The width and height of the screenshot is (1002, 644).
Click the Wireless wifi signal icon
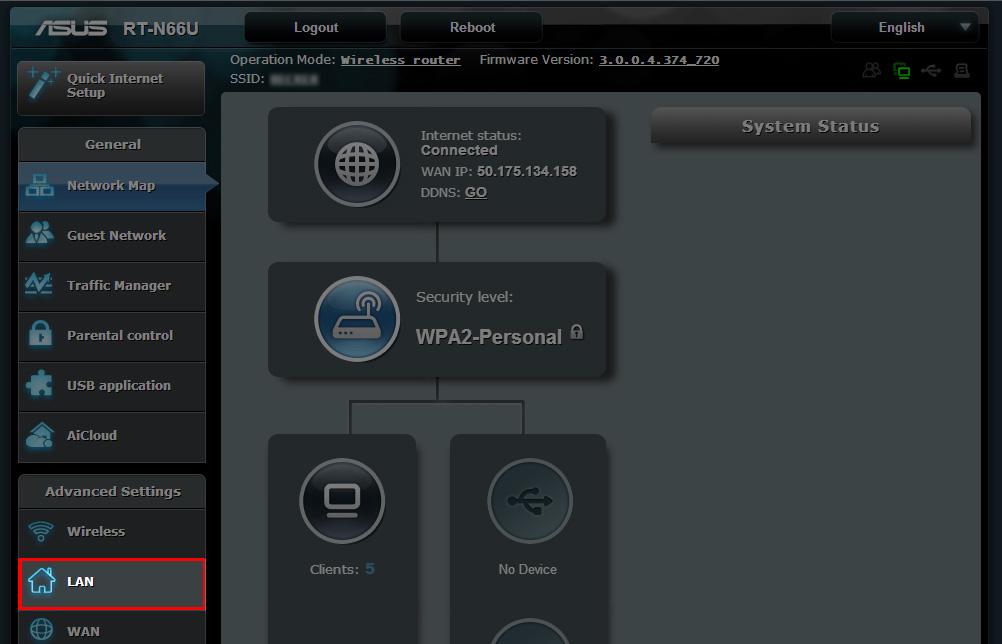[41, 531]
